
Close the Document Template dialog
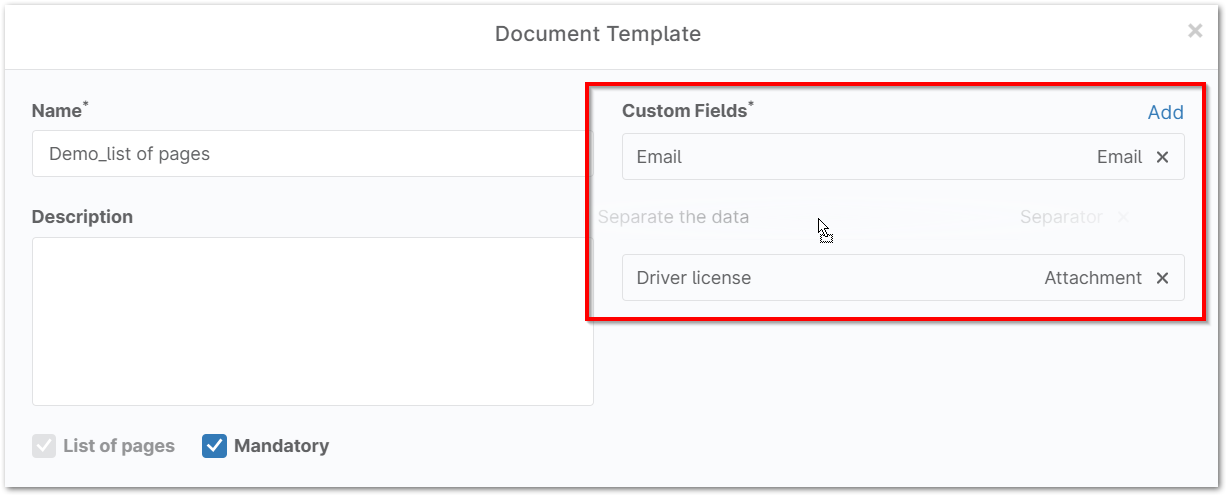[x=1194, y=31]
